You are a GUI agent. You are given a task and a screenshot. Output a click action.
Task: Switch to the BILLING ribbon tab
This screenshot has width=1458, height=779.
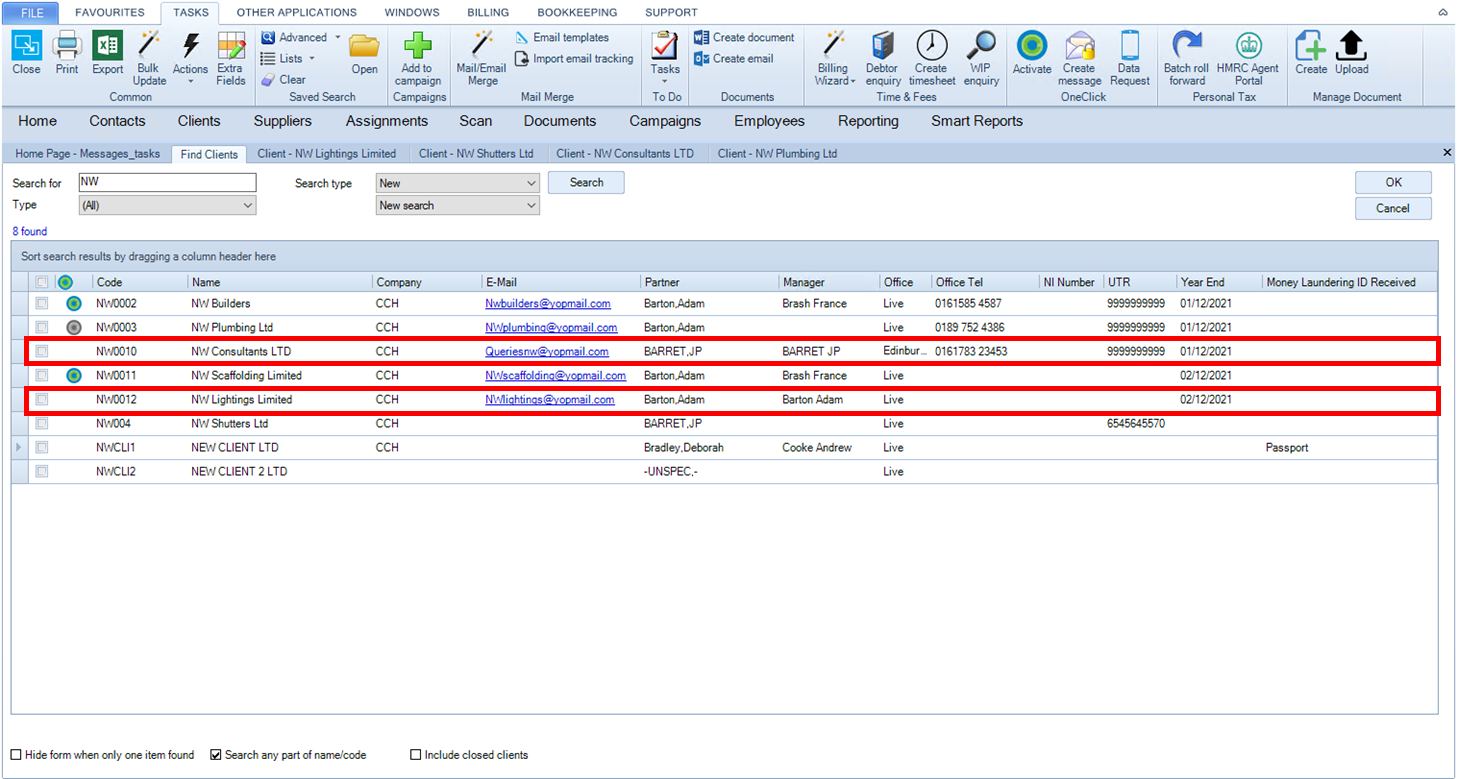tap(488, 13)
